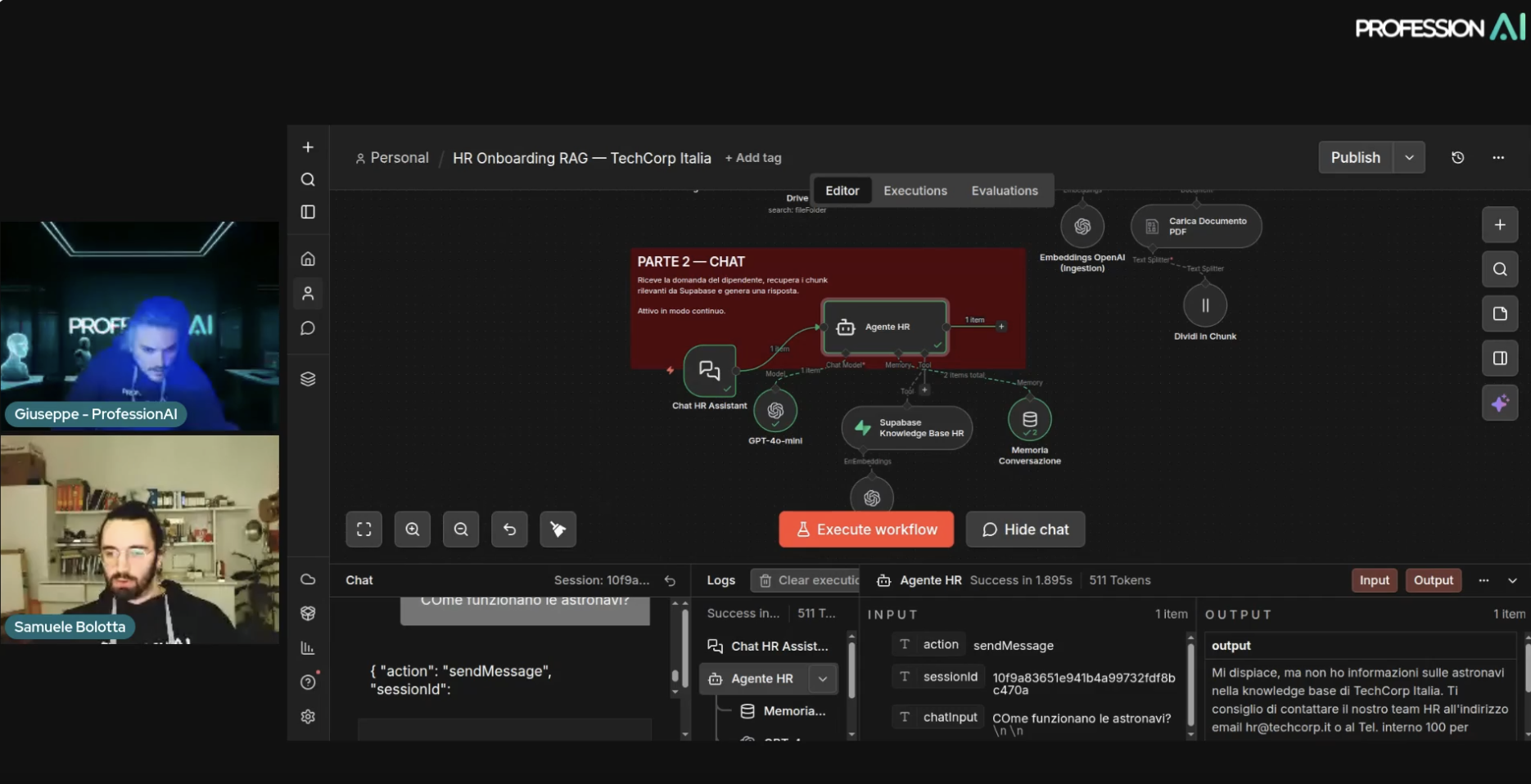Open workflow history clock icon
This screenshot has width=1531, height=784.
point(1458,158)
